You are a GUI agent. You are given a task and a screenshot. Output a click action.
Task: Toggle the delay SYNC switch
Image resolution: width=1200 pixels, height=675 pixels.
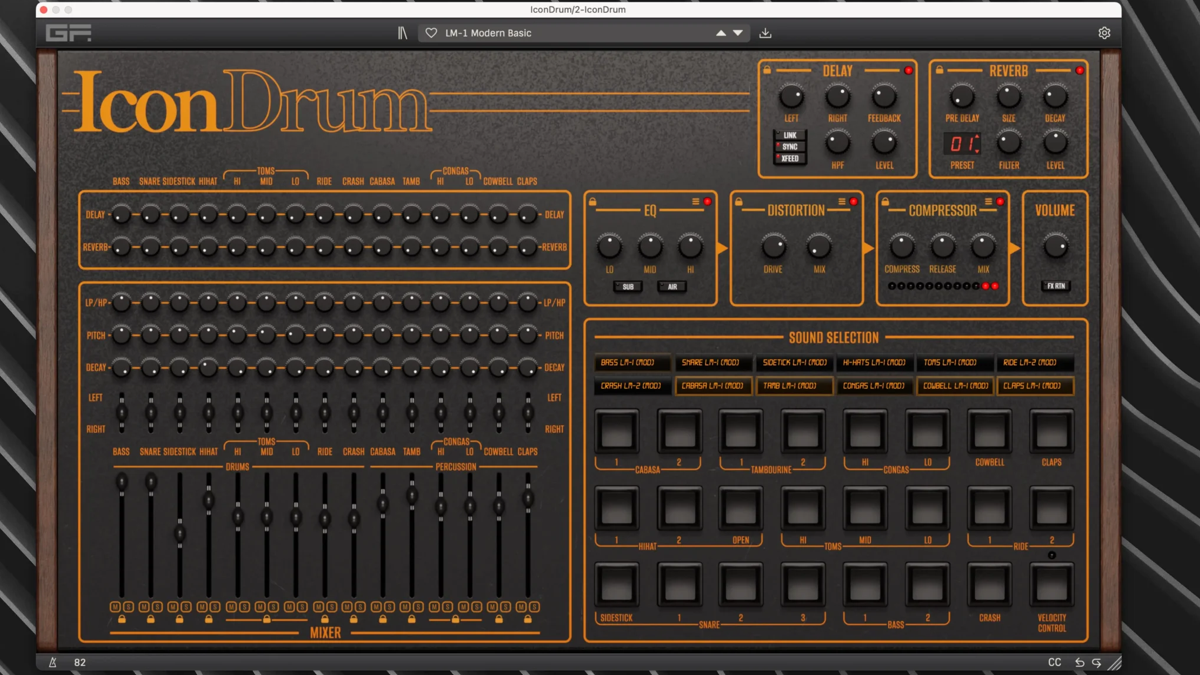tap(789, 147)
